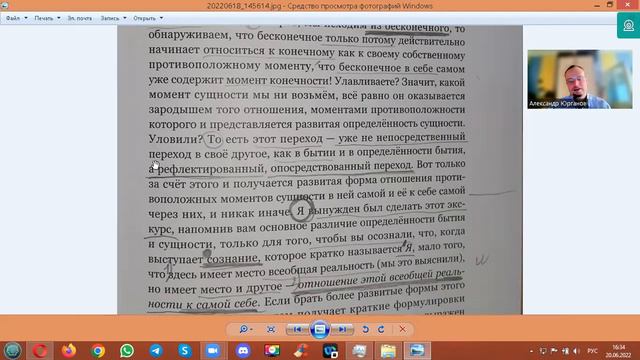640x360 pixels.
Task: Switch to Zoom in the taskbar
Action: [x=213, y=350]
